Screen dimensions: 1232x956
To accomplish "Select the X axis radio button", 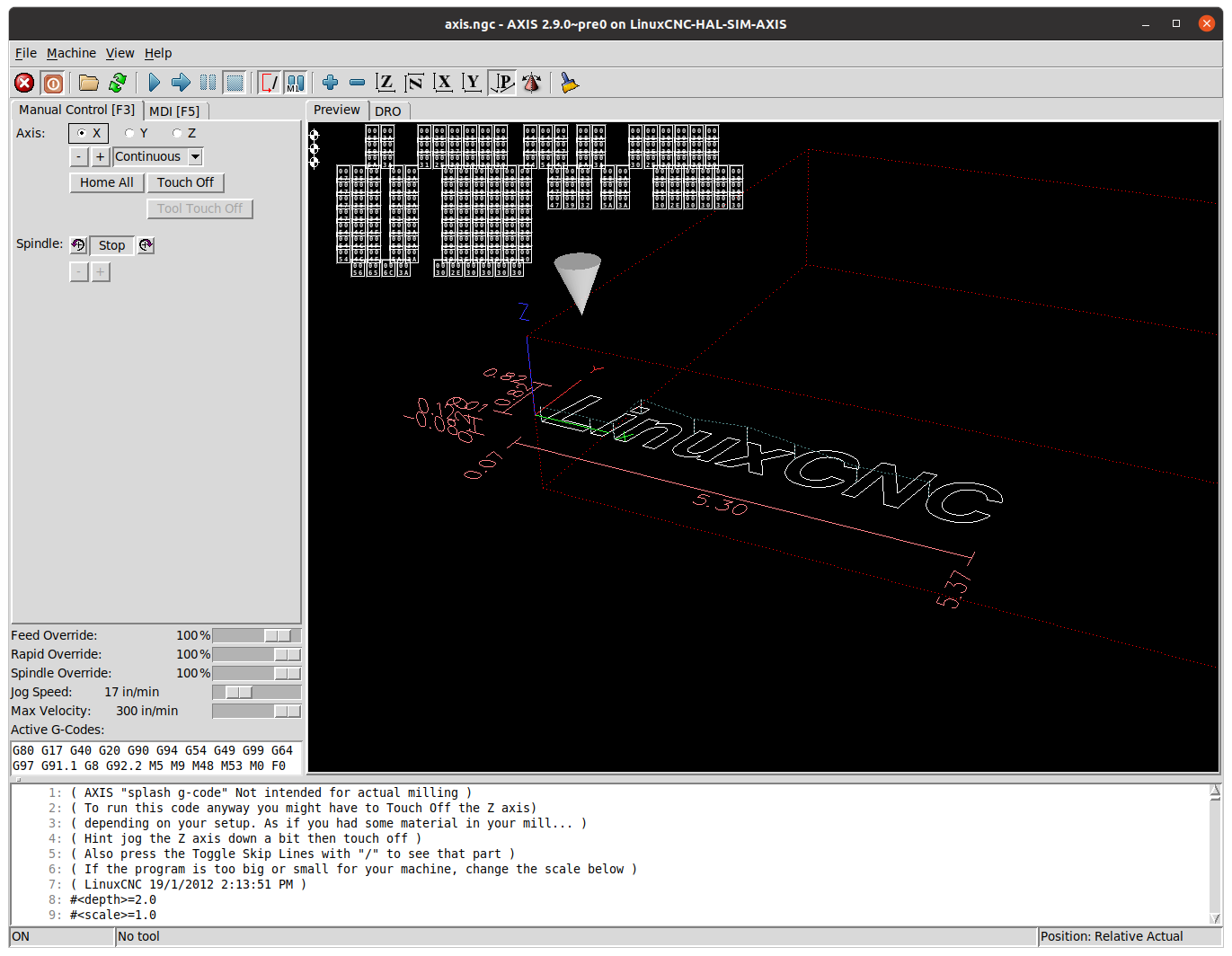I will 88,133.
